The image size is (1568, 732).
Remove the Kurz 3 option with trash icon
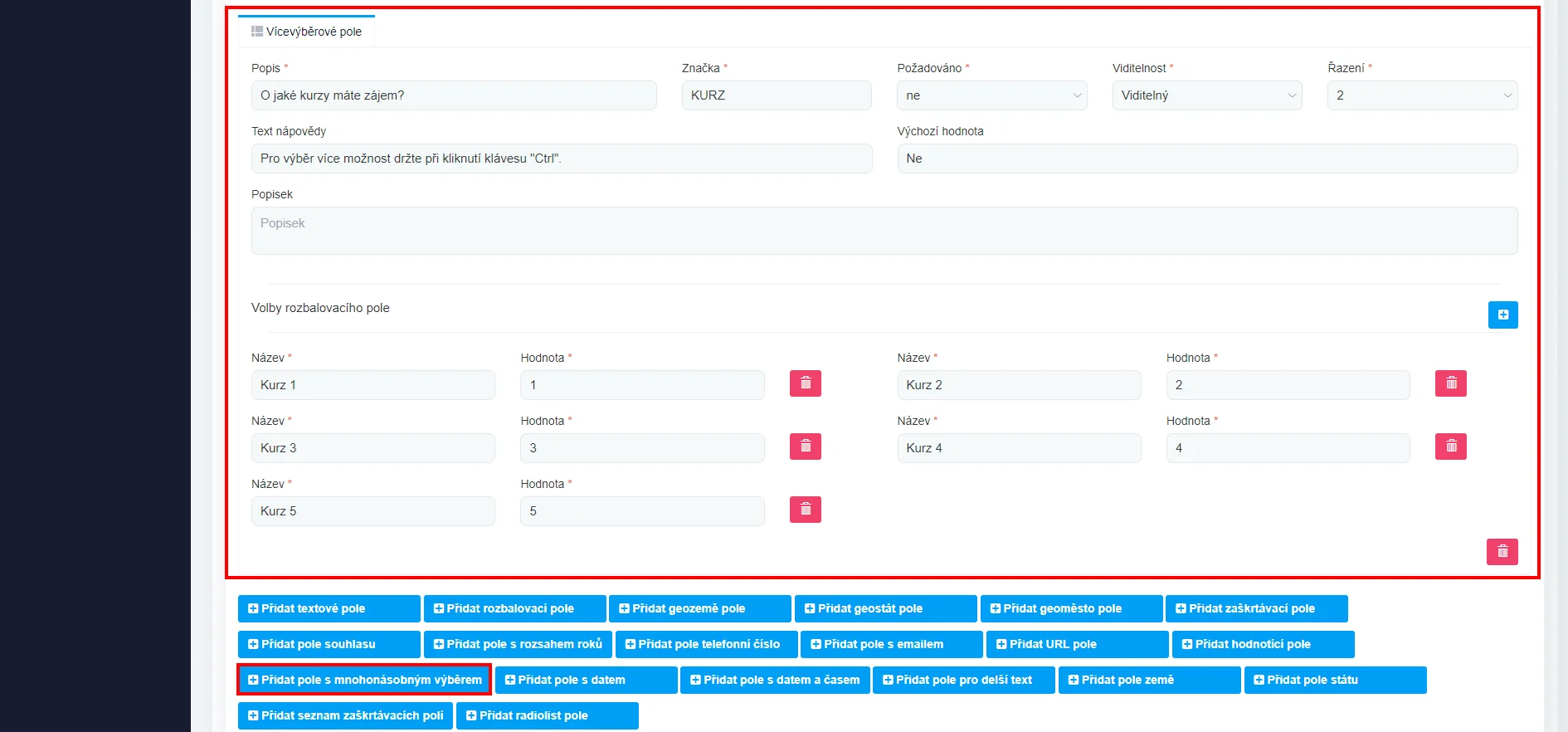[805, 447]
